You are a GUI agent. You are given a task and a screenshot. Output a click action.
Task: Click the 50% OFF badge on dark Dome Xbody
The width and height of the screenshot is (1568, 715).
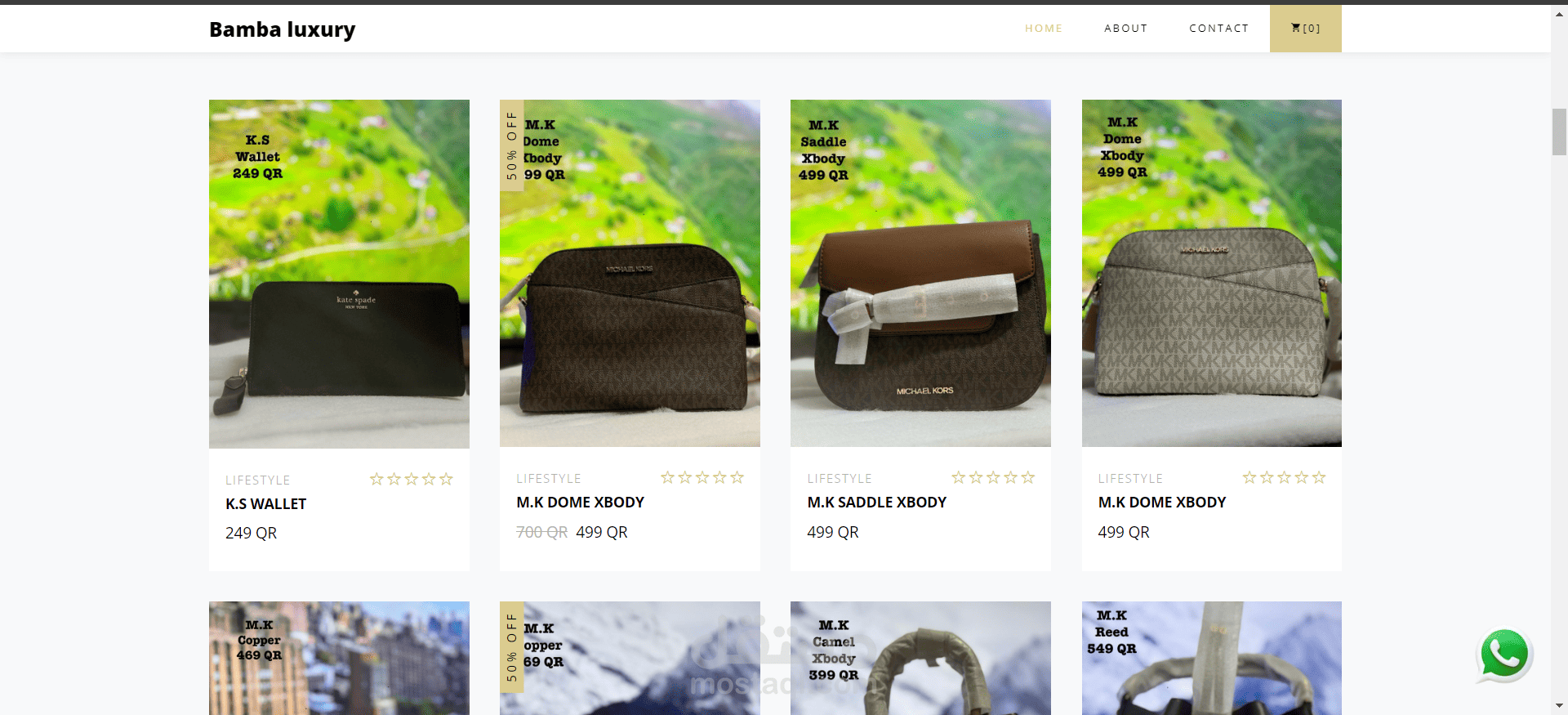click(512, 145)
